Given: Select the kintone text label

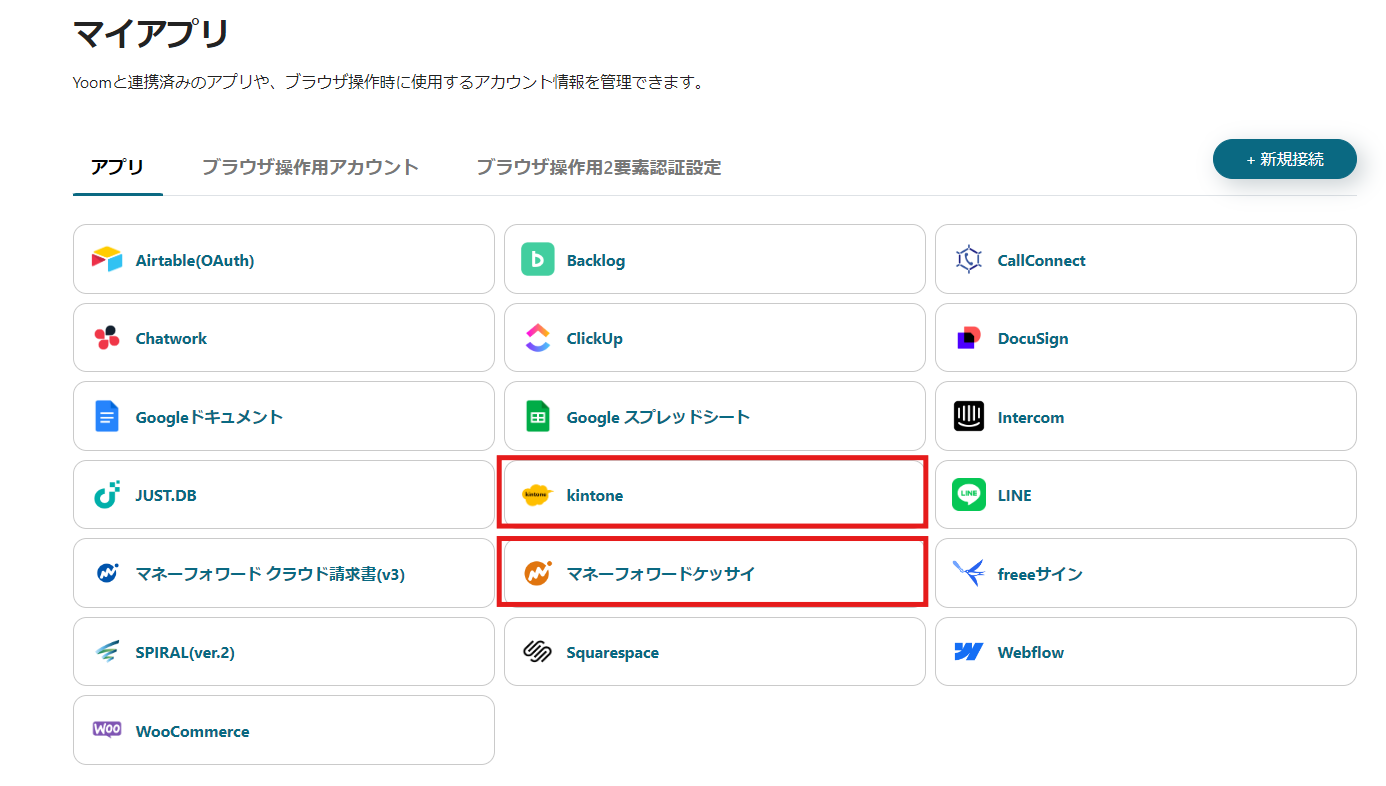Looking at the screenshot, I should (595, 496).
